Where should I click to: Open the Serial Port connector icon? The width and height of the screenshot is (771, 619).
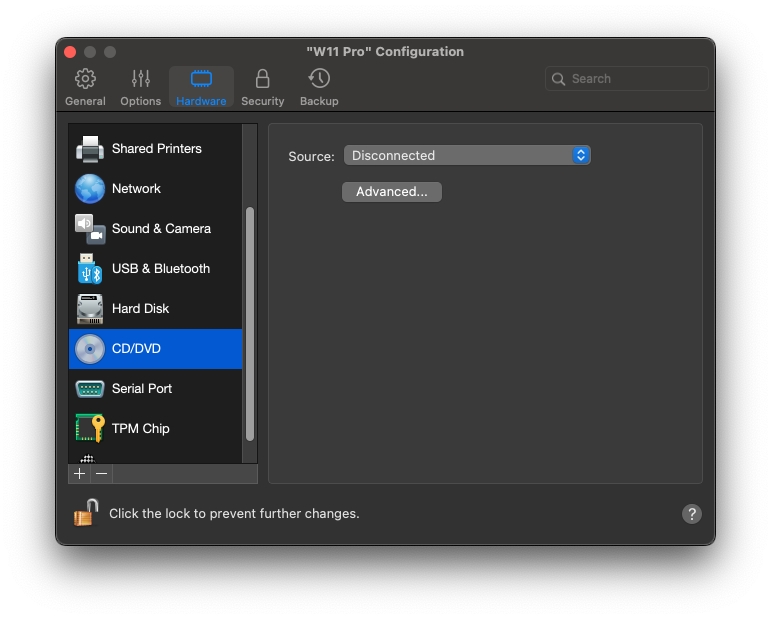(90, 389)
